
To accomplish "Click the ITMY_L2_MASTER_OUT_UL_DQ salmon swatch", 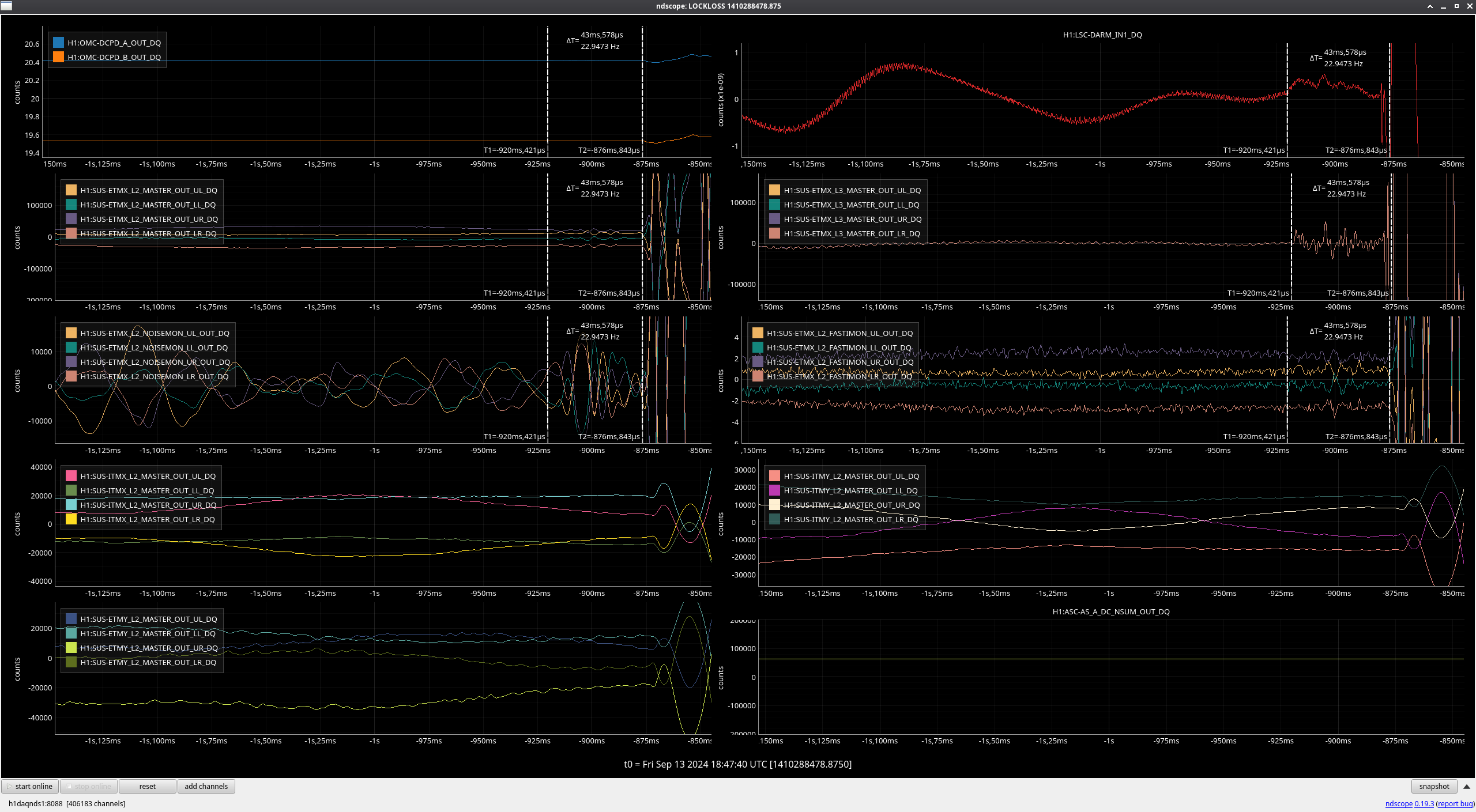I will 774,476.
